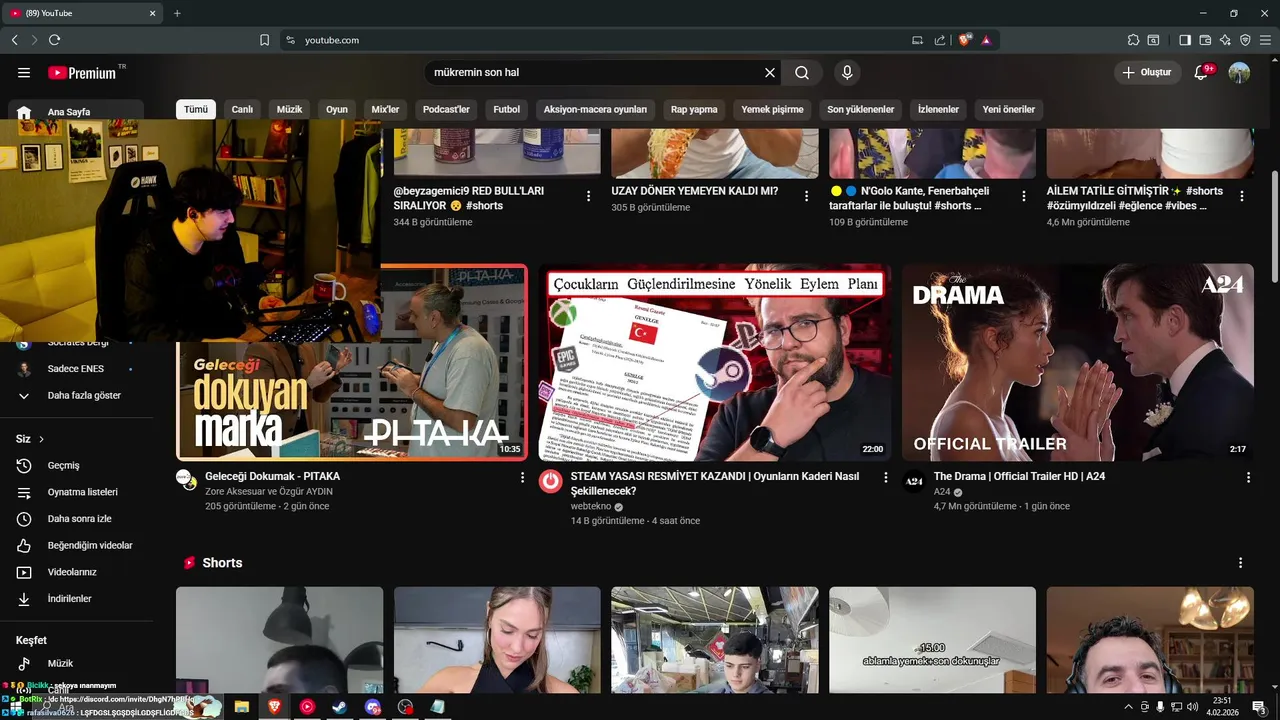
Task: Open the Sadece ENES subscription
Action: [x=77, y=369]
